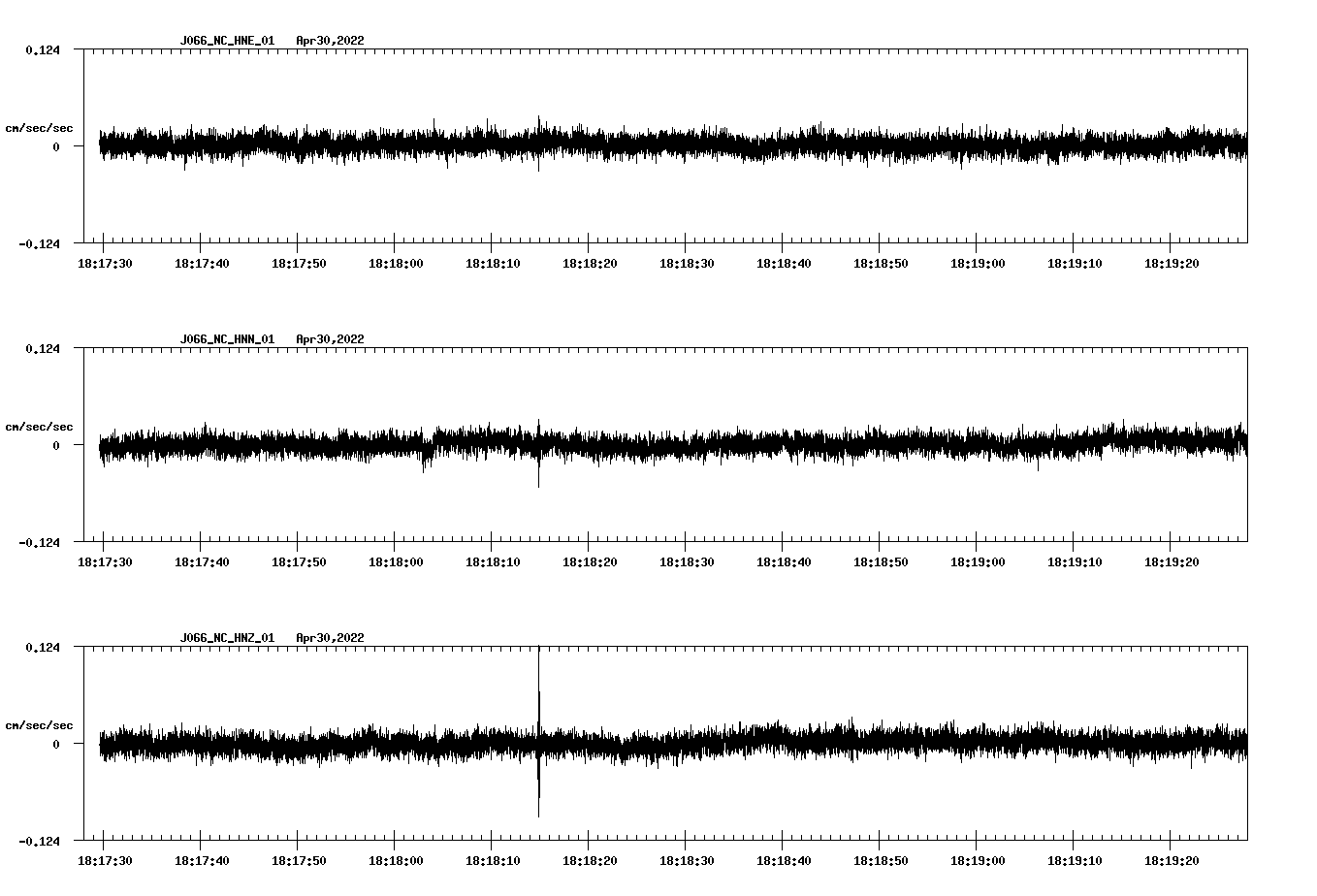
Task: Click the 18:18:50 time label under HNZ plot
Action: tap(881, 860)
